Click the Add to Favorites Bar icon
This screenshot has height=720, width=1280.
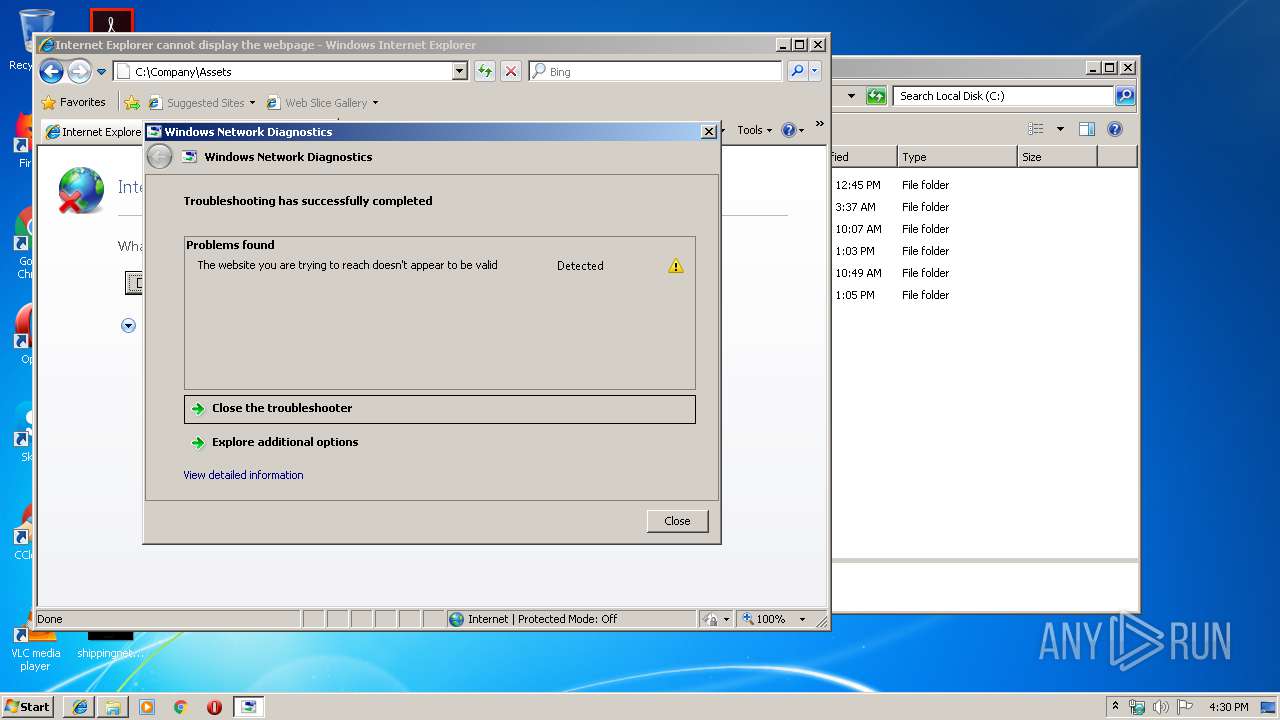click(132, 102)
